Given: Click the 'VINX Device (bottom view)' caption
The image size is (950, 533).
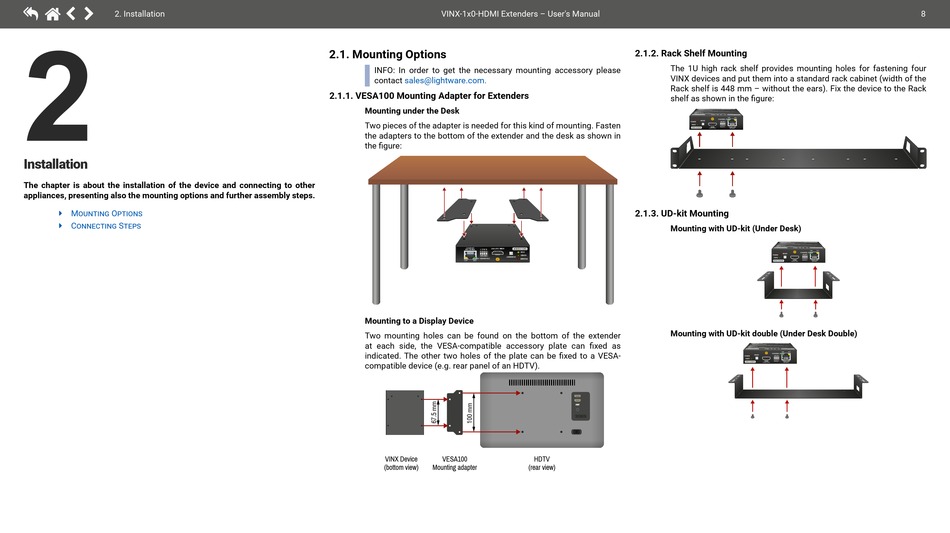Looking at the screenshot, I should pyautogui.click(x=401, y=463).
